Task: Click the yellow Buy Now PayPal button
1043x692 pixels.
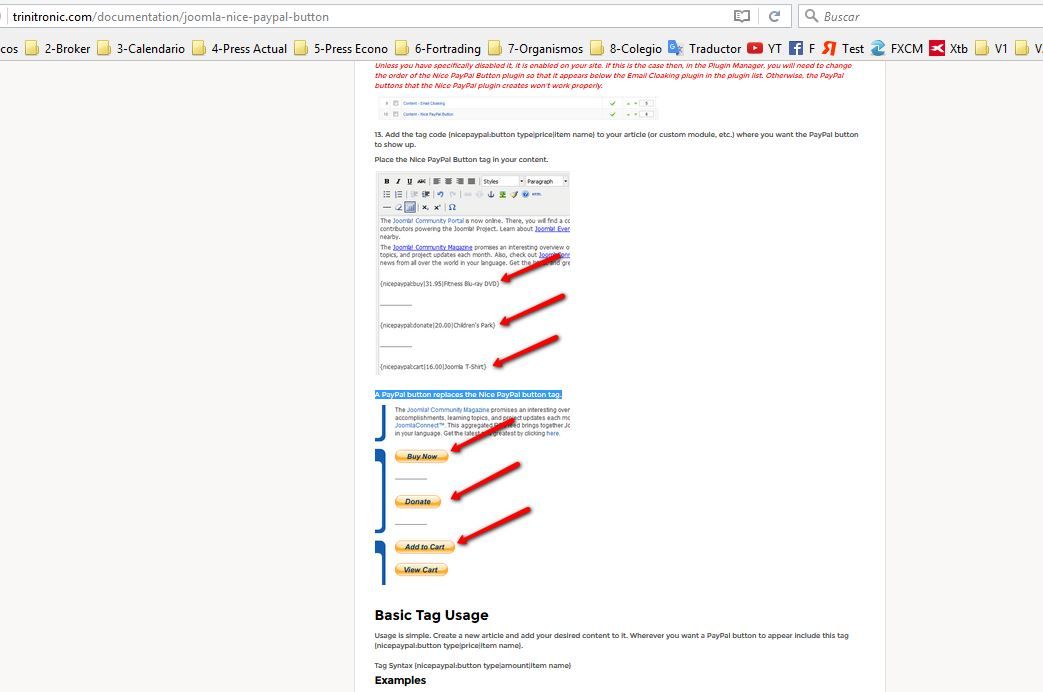Action: 421,456
